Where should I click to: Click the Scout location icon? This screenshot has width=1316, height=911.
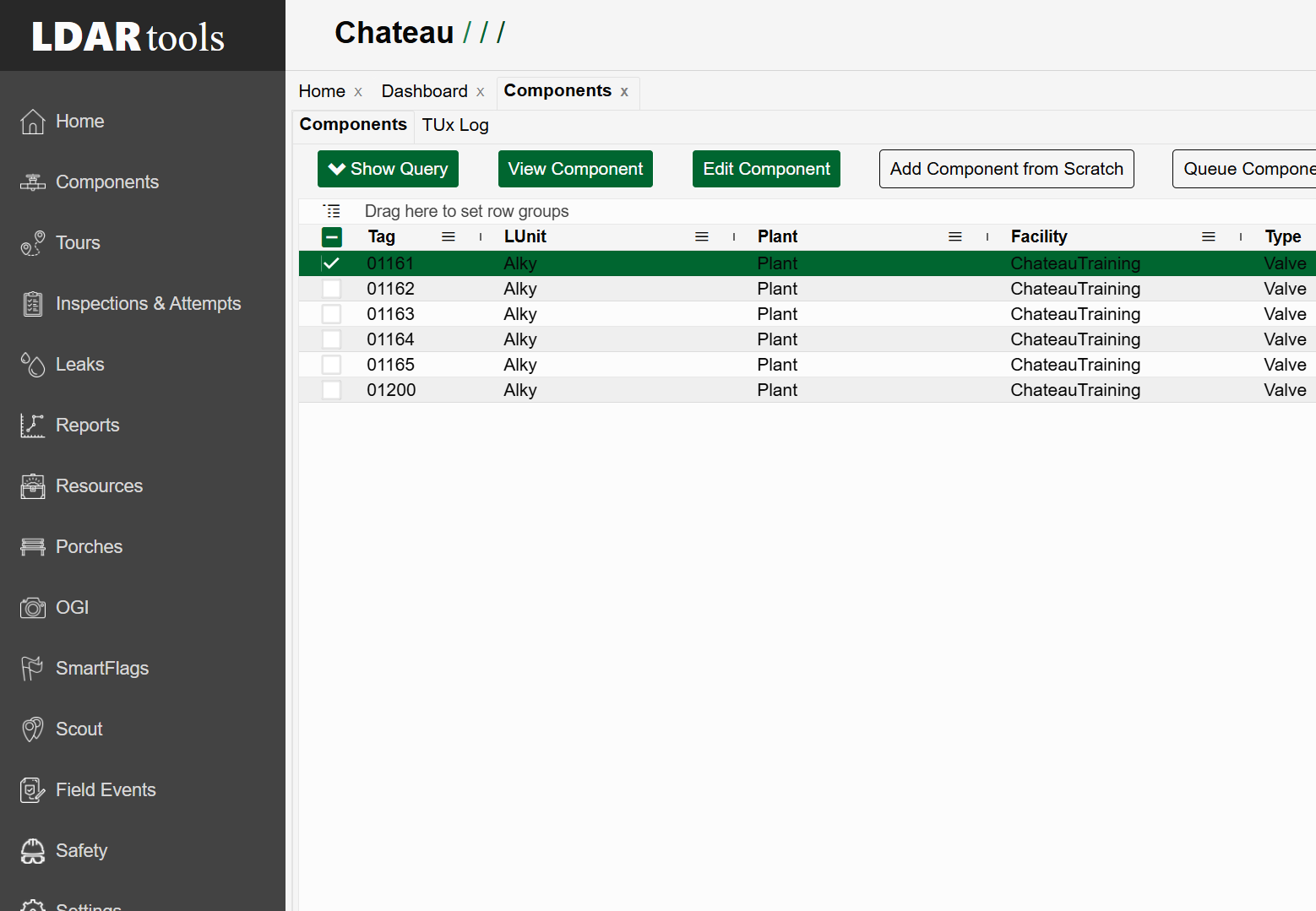tap(33, 729)
